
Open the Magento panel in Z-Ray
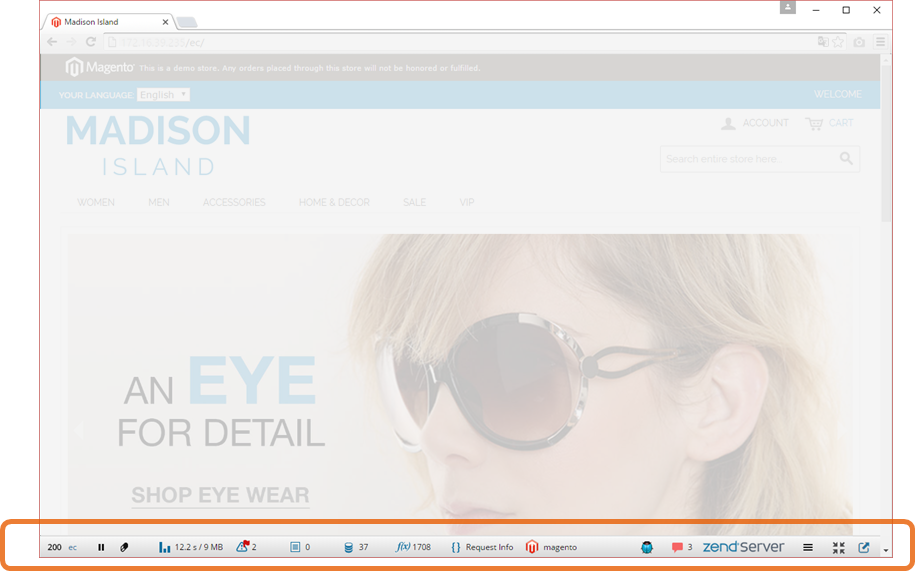click(551, 547)
